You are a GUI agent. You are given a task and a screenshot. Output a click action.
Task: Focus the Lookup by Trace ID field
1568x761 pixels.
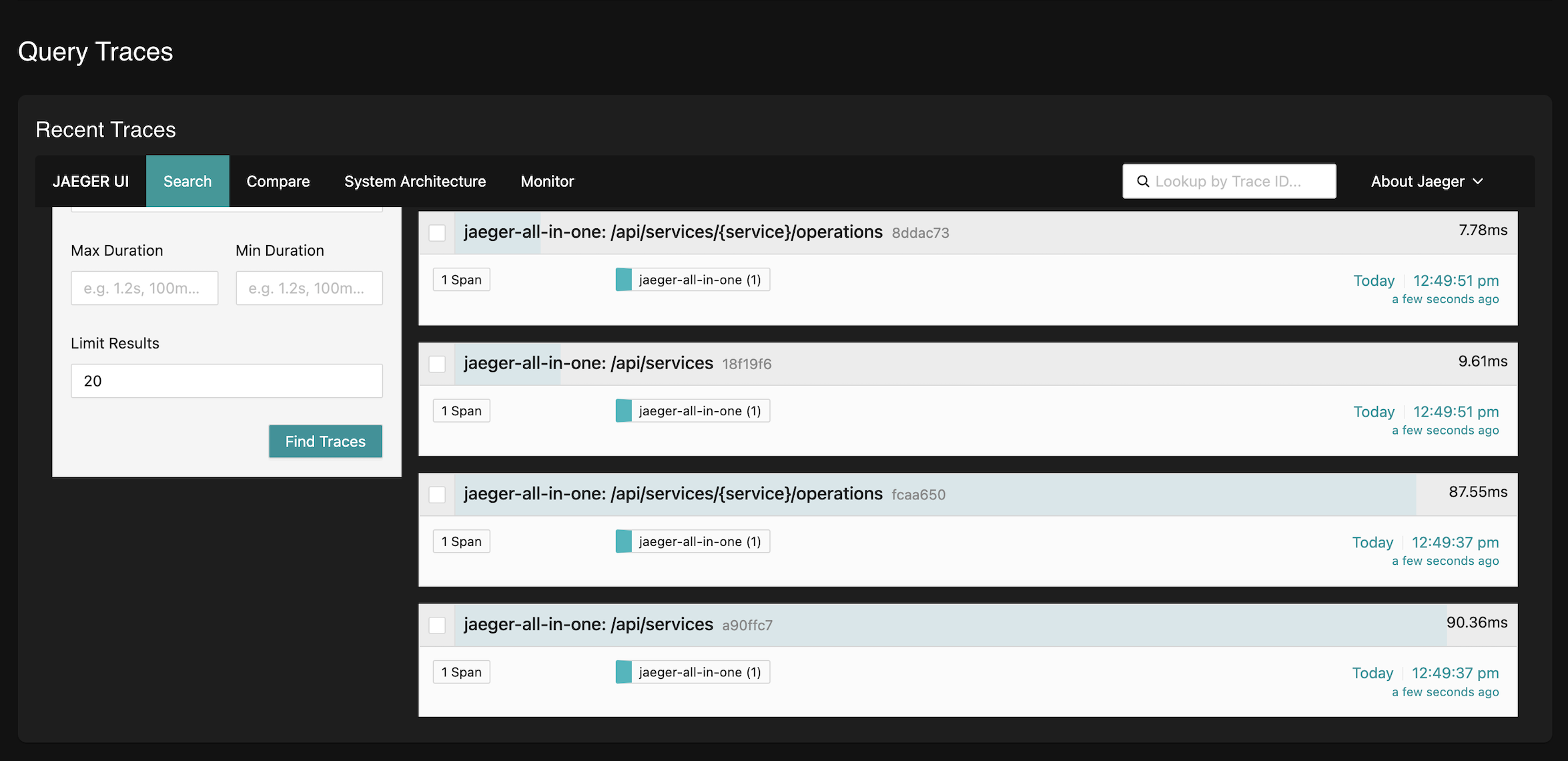tap(1229, 182)
